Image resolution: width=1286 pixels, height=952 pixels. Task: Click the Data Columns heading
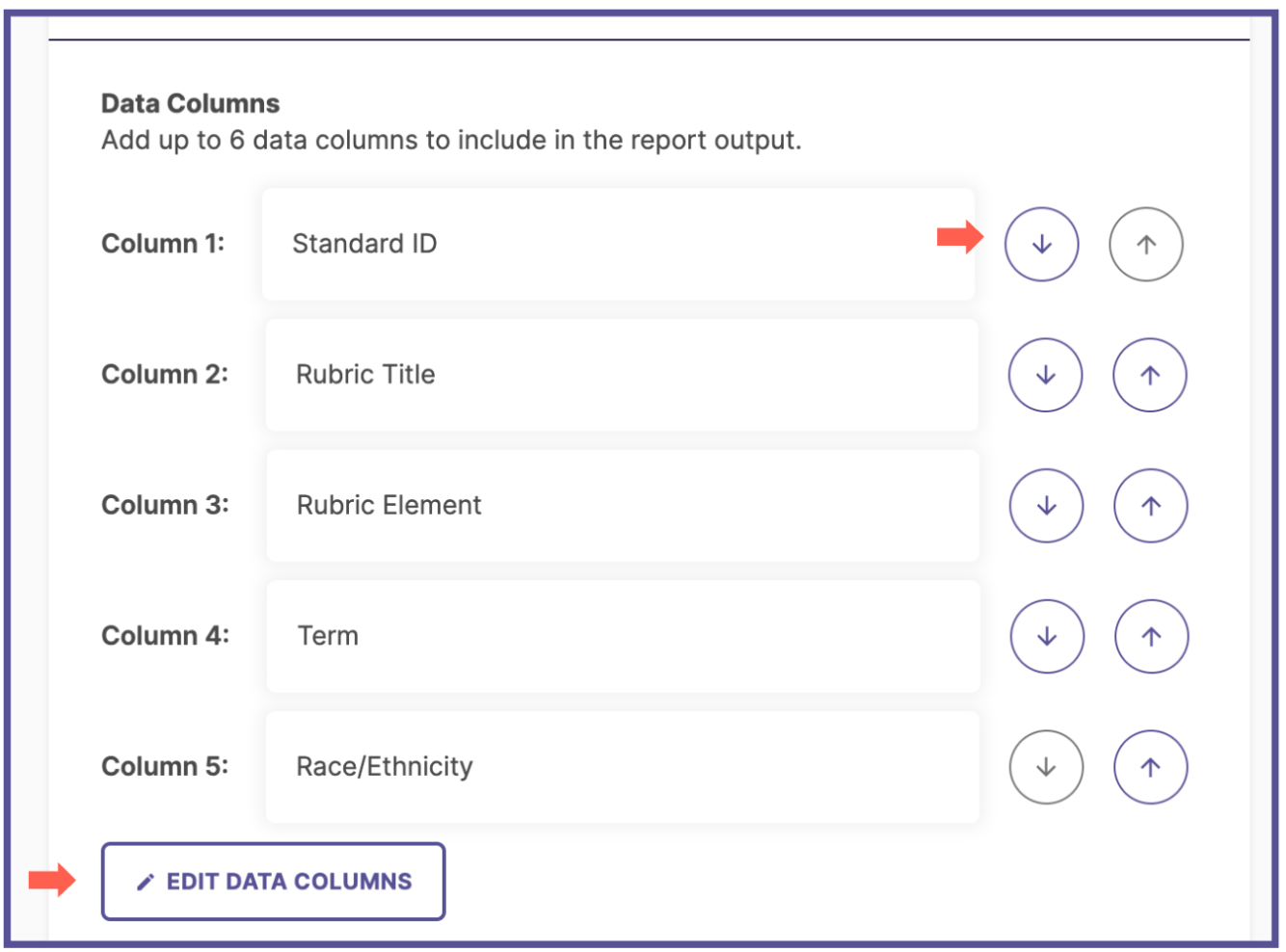(x=190, y=104)
